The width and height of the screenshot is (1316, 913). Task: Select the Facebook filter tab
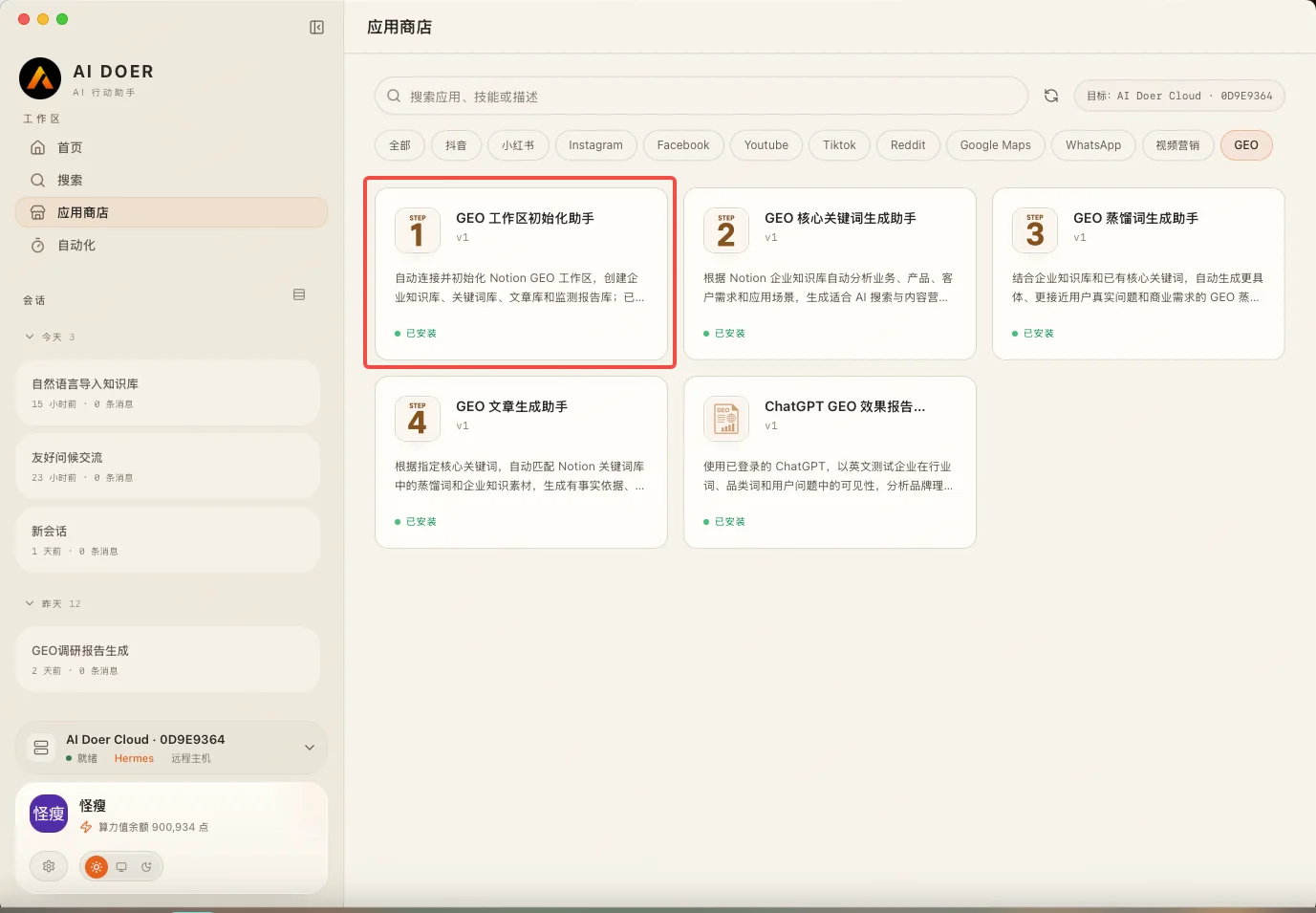click(683, 145)
